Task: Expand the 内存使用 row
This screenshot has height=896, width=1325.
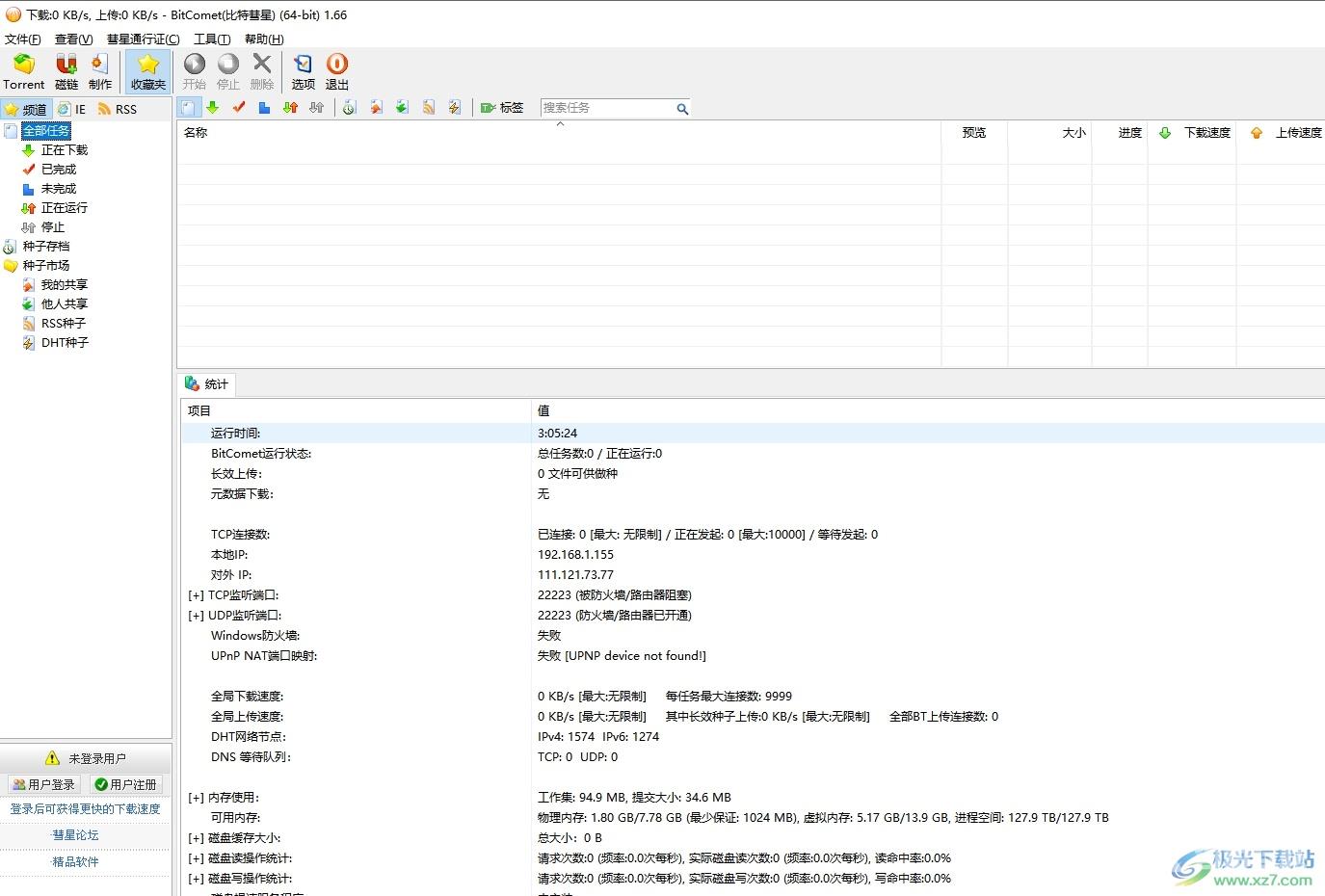Action: pyautogui.click(x=196, y=798)
